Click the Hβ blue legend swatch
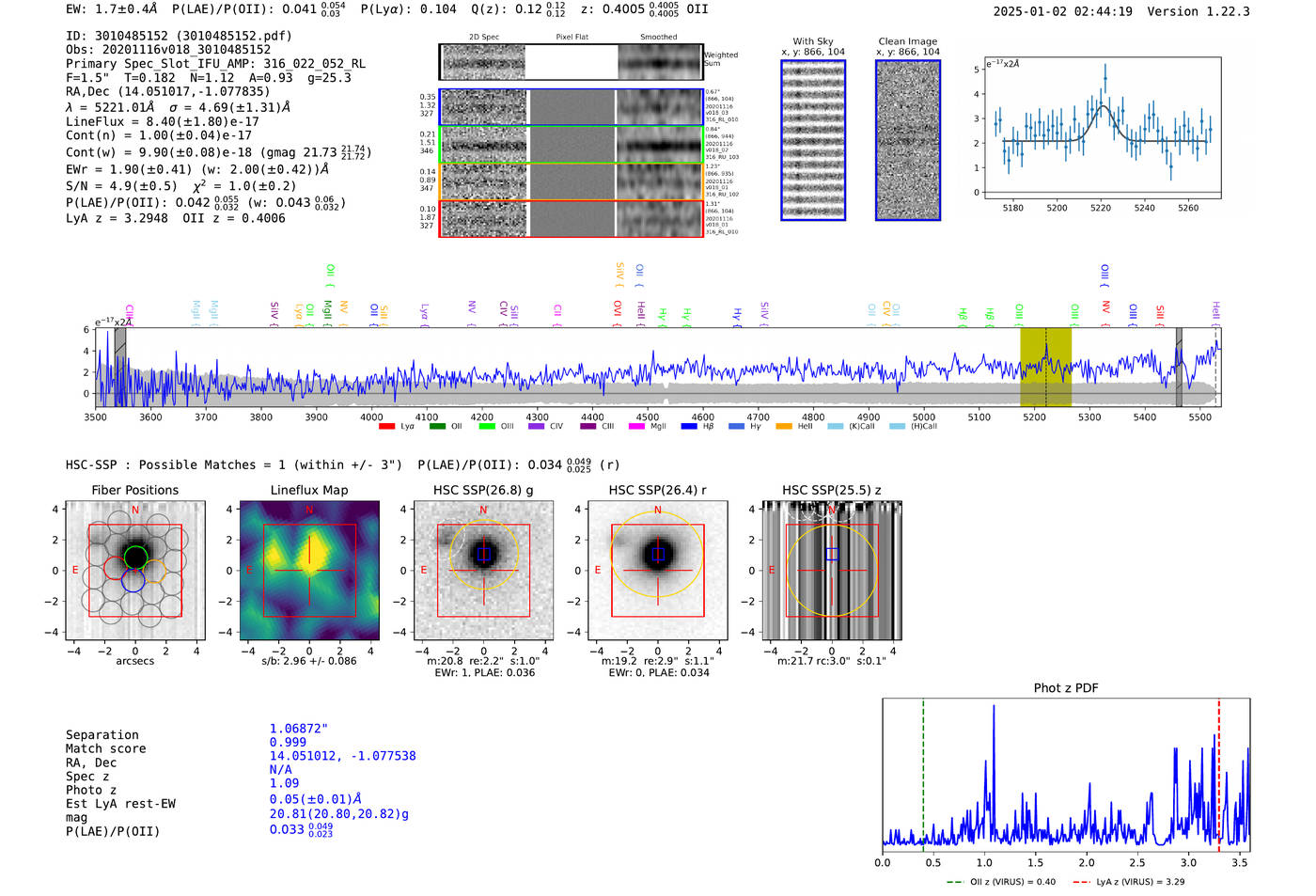 point(689,427)
